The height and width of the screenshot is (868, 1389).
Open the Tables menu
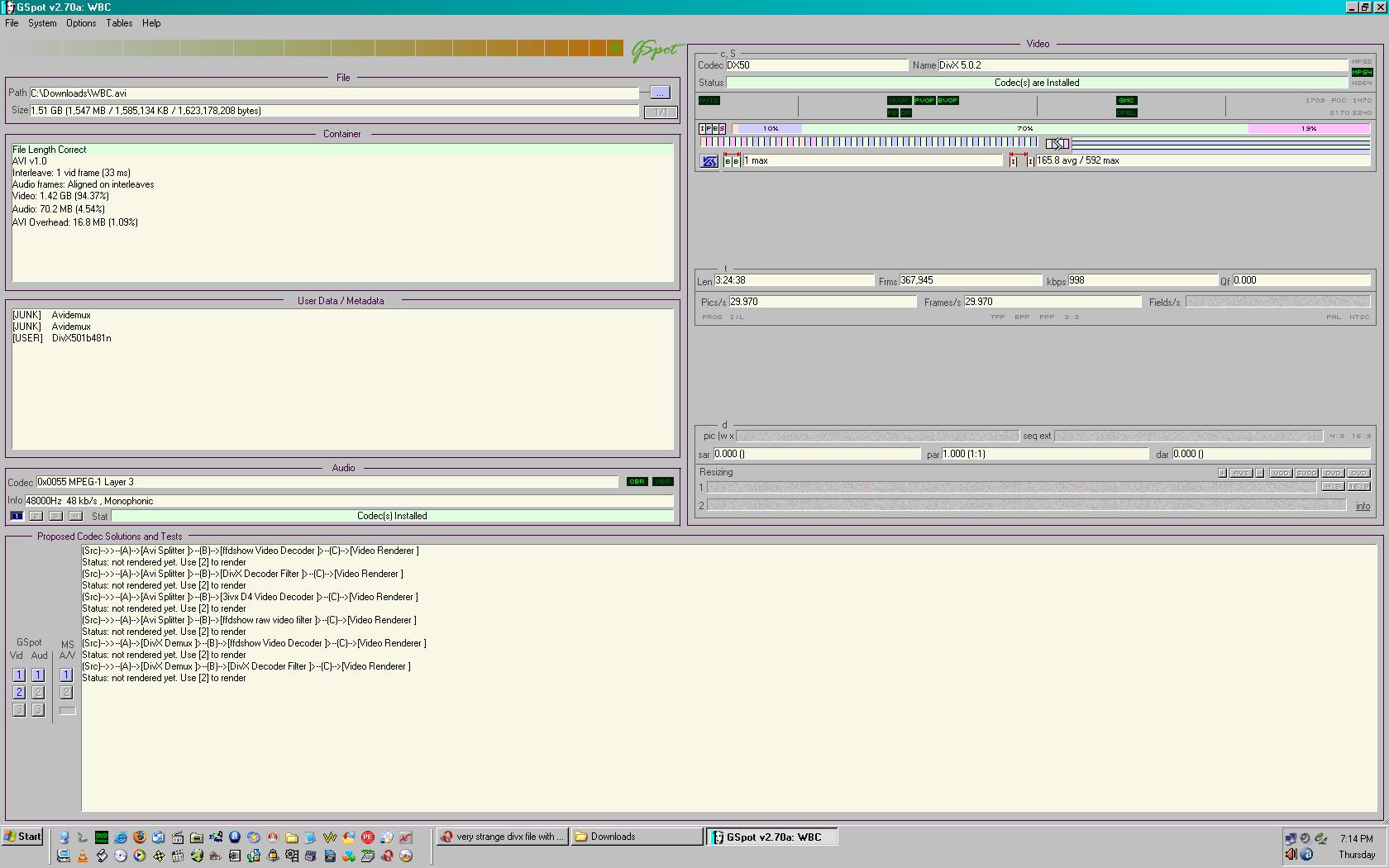tap(119, 23)
